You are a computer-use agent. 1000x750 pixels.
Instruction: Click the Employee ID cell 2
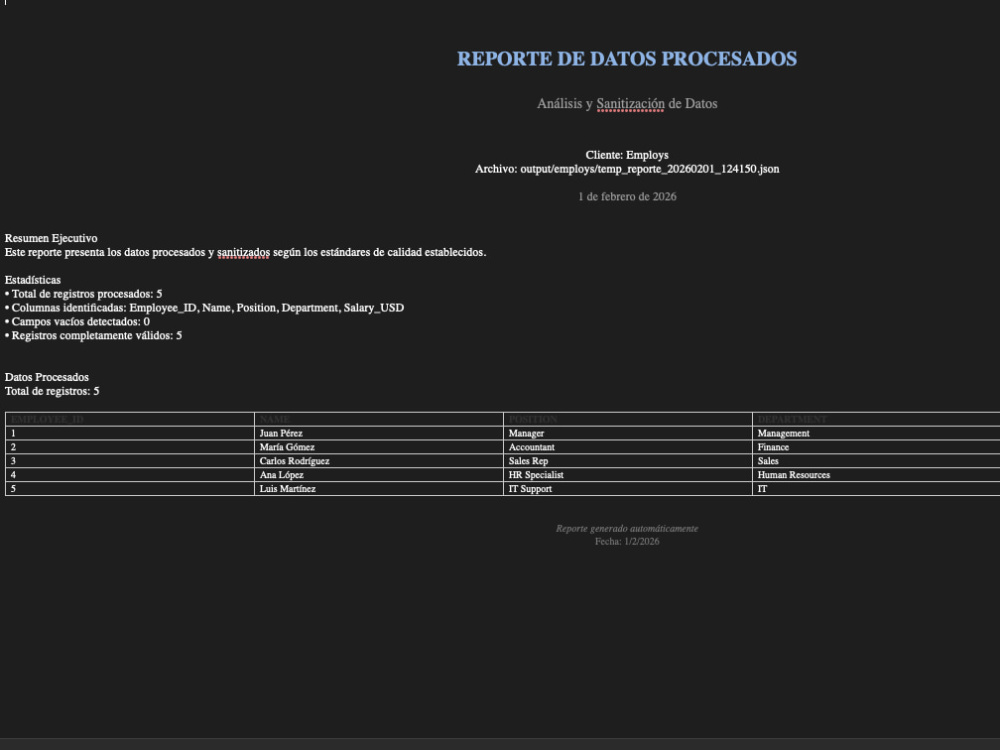tap(130, 447)
